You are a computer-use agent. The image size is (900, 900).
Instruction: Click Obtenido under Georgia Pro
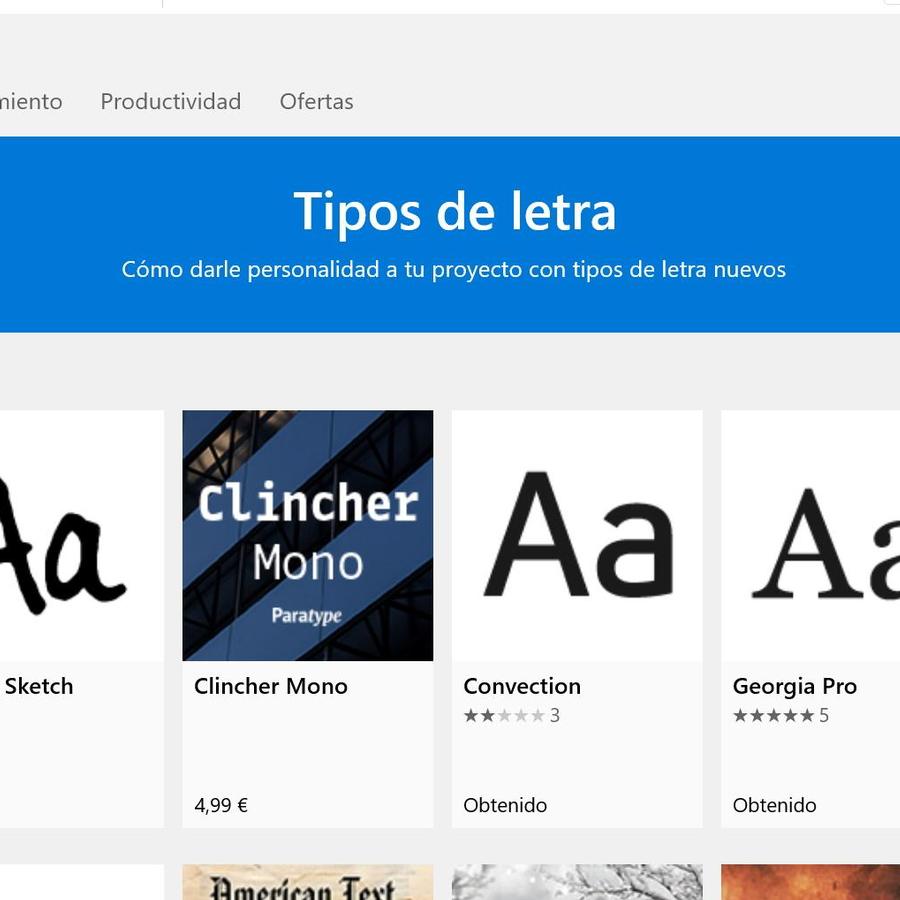click(774, 805)
